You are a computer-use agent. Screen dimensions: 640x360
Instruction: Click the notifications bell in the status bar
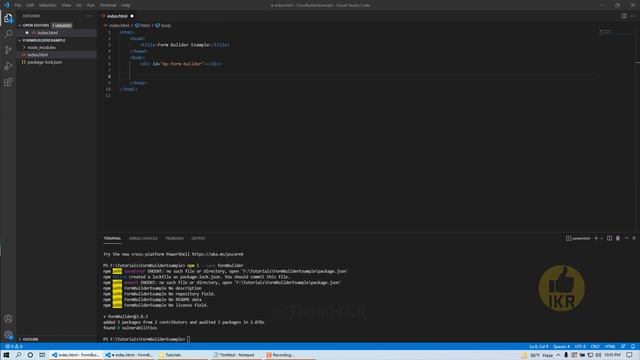tap(633, 347)
